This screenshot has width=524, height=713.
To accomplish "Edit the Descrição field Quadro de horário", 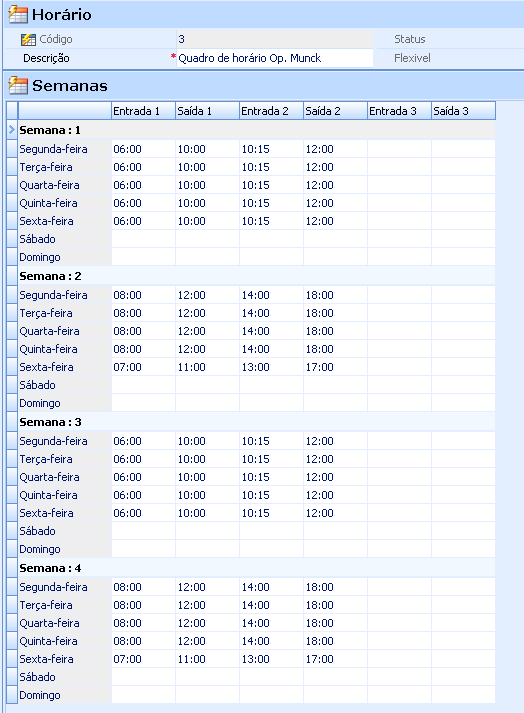I will pyautogui.click(x=275, y=58).
